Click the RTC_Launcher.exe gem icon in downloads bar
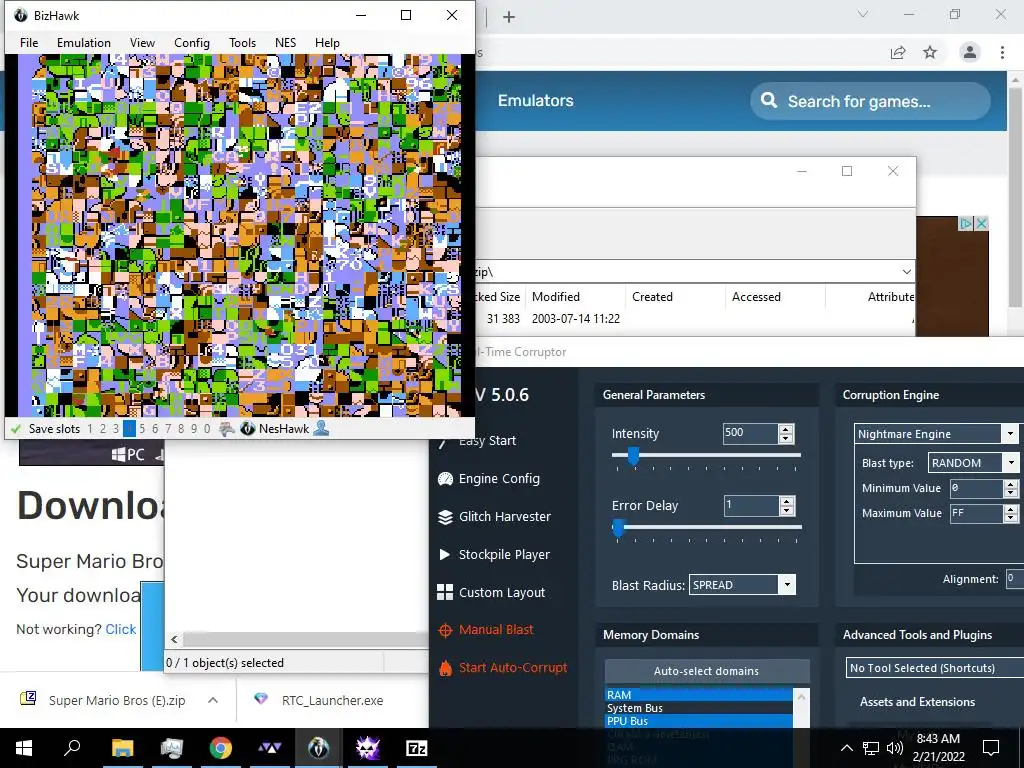The image size is (1024, 768). 261,699
